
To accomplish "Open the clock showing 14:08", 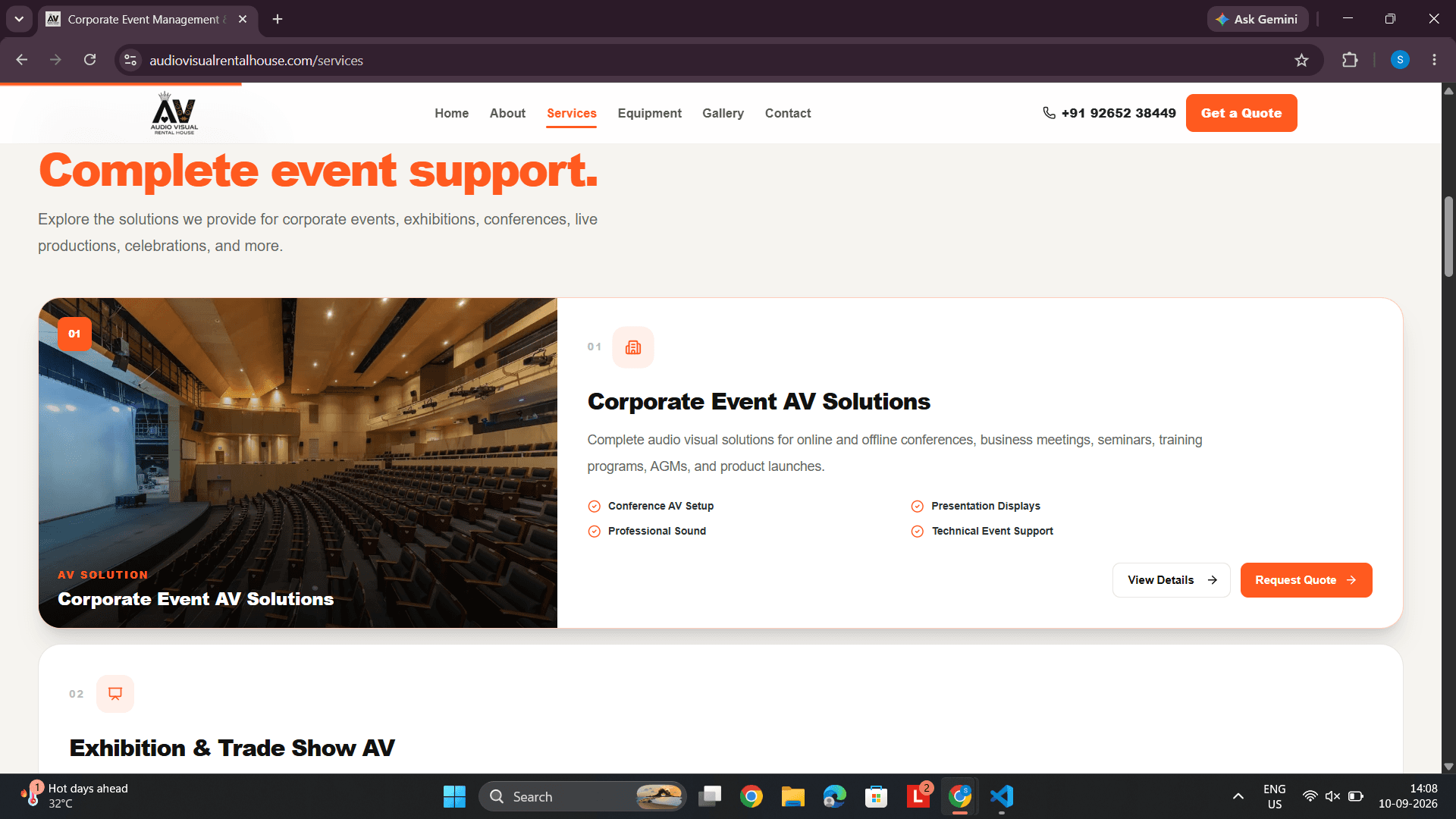I will coord(1407,796).
